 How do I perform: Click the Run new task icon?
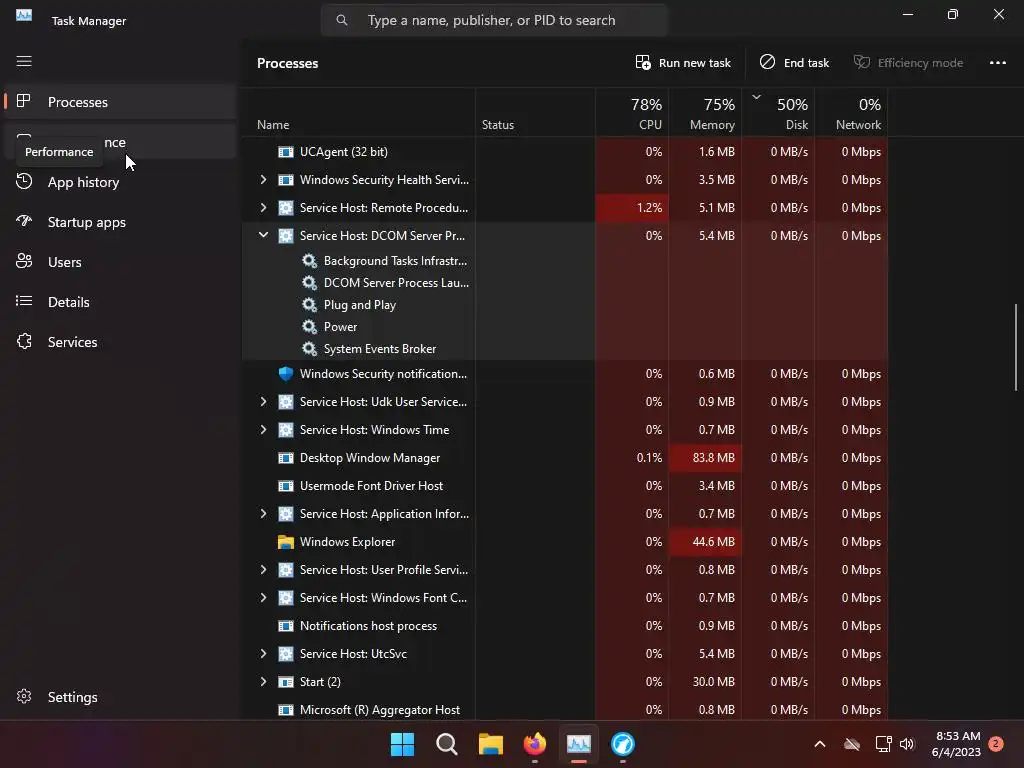point(643,62)
